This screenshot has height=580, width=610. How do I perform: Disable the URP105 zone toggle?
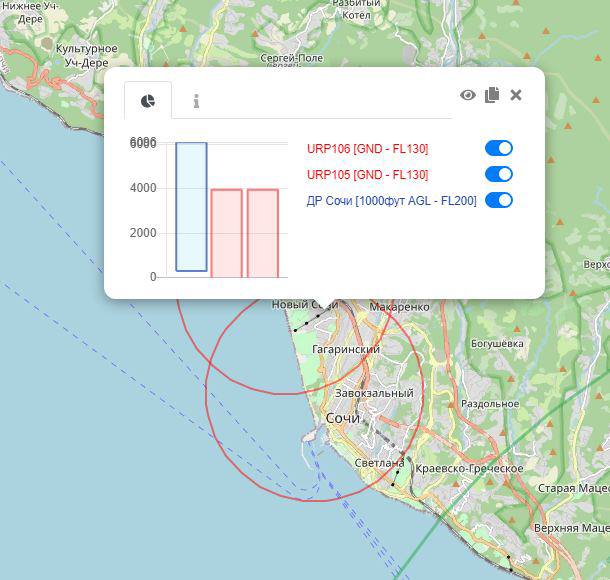[499, 174]
